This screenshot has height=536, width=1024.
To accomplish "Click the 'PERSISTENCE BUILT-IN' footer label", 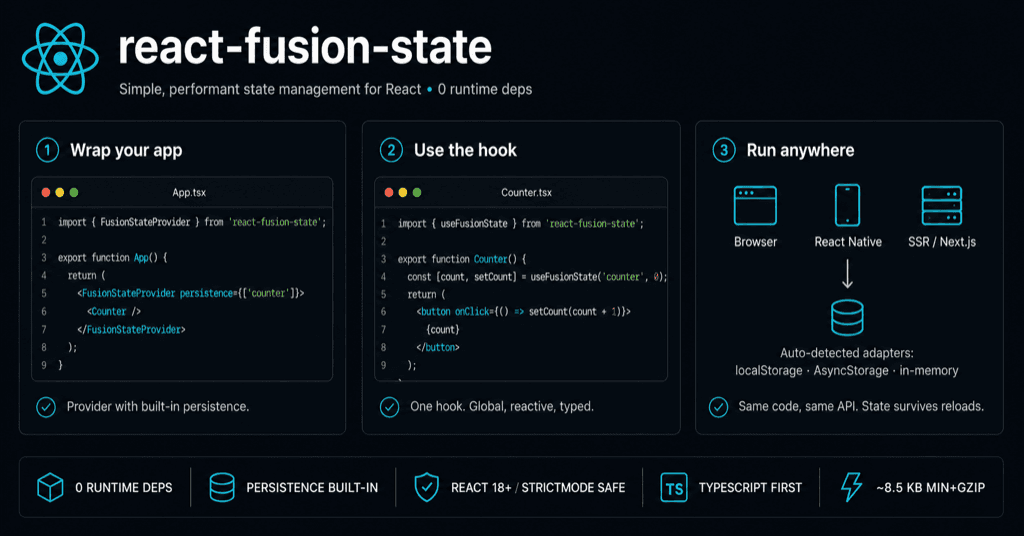I will point(312,488).
